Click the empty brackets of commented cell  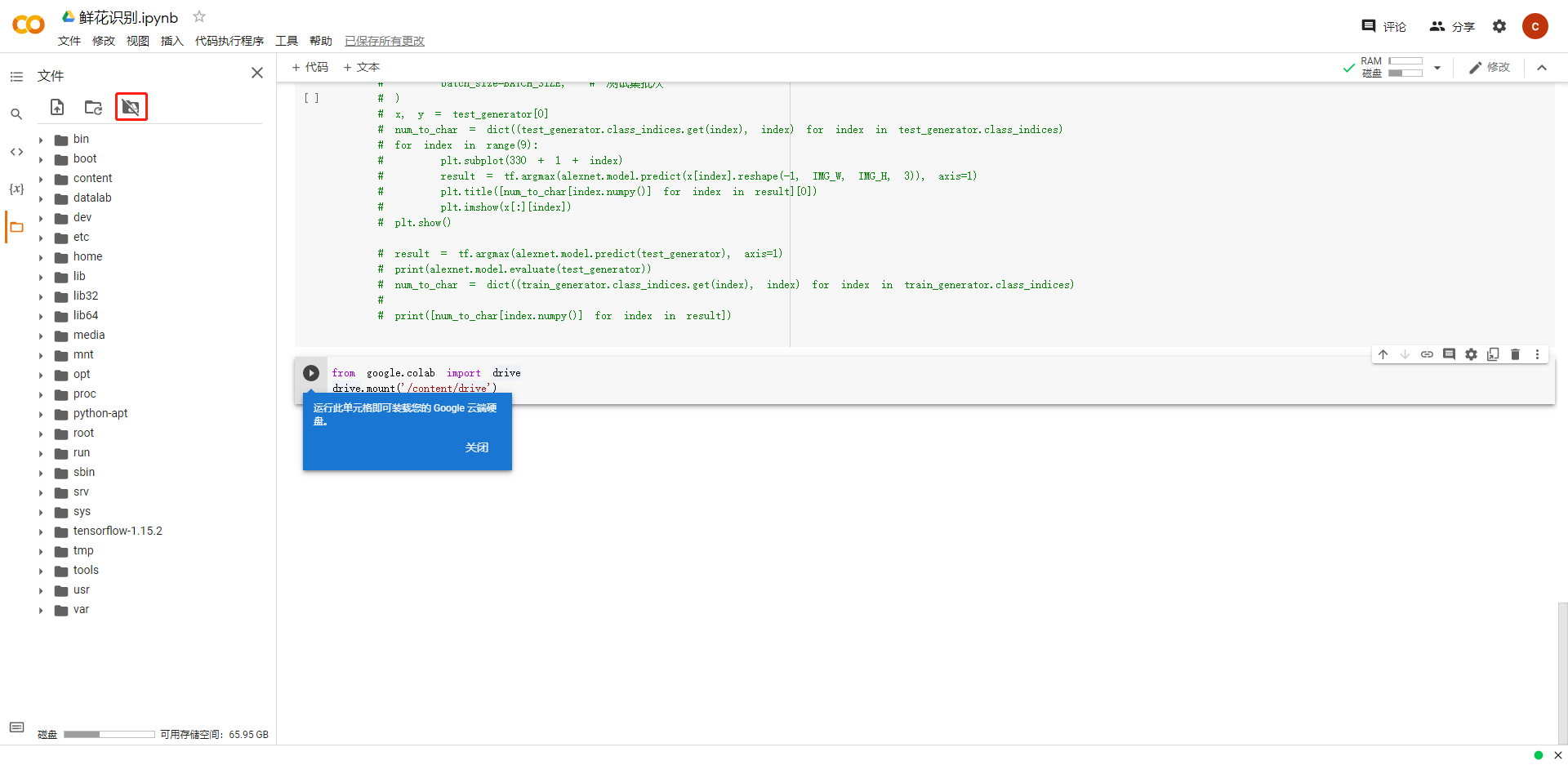pyautogui.click(x=311, y=98)
